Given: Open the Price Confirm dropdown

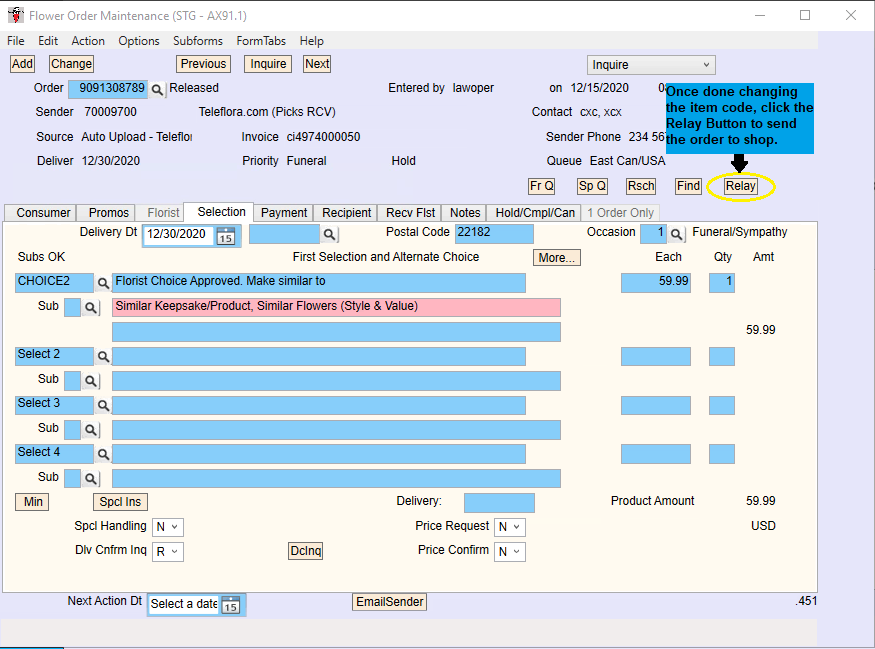Looking at the screenshot, I should pos(509,551).
